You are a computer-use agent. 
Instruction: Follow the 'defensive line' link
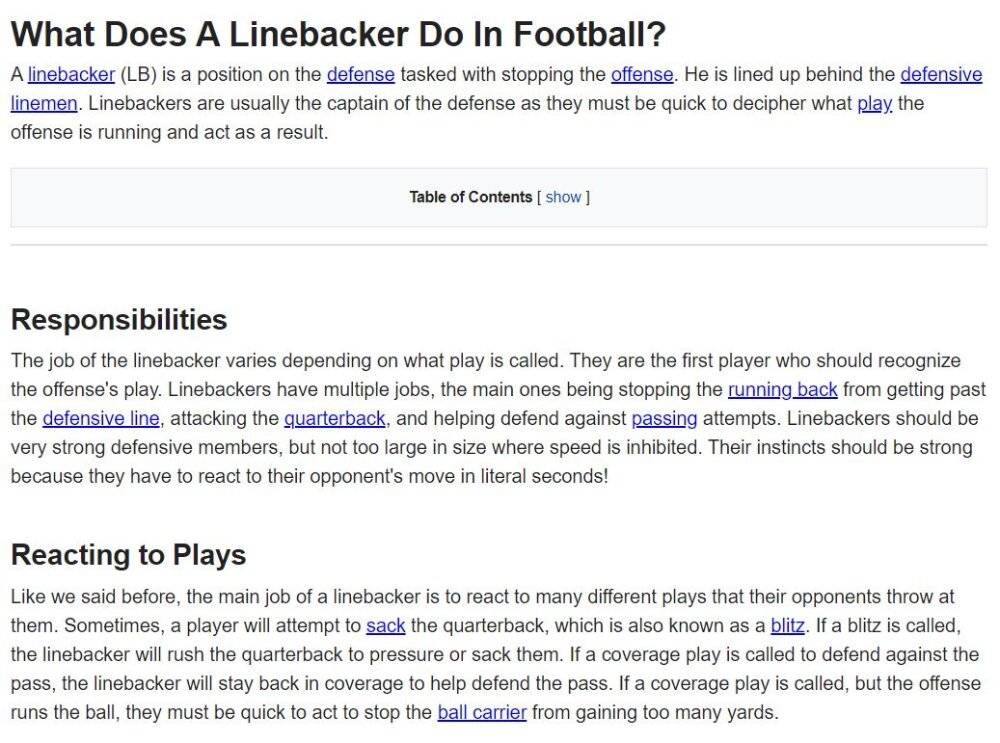[x=101, y=418]
